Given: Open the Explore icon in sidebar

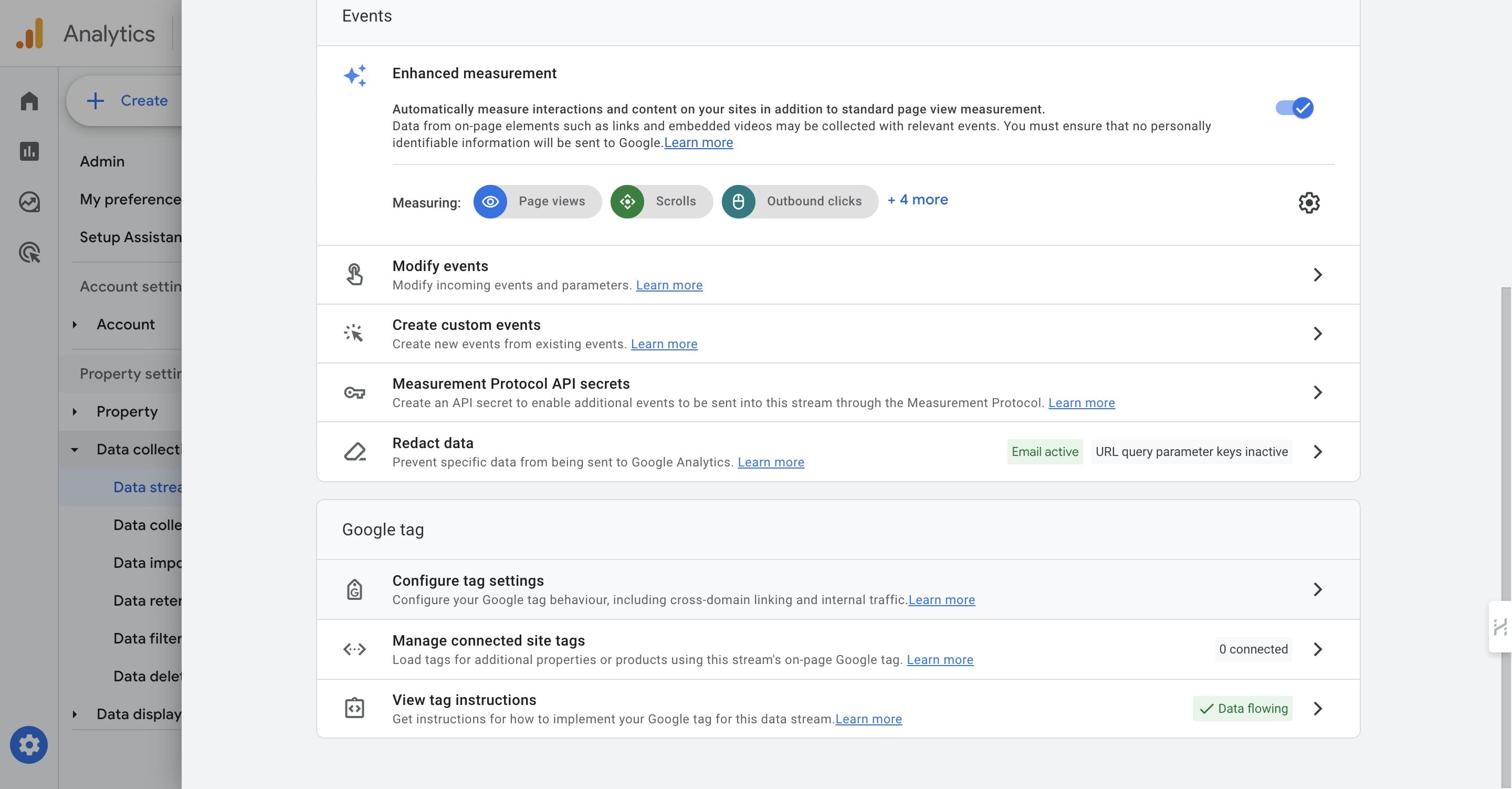Looking at the screenshot, I should coord(29,202).
